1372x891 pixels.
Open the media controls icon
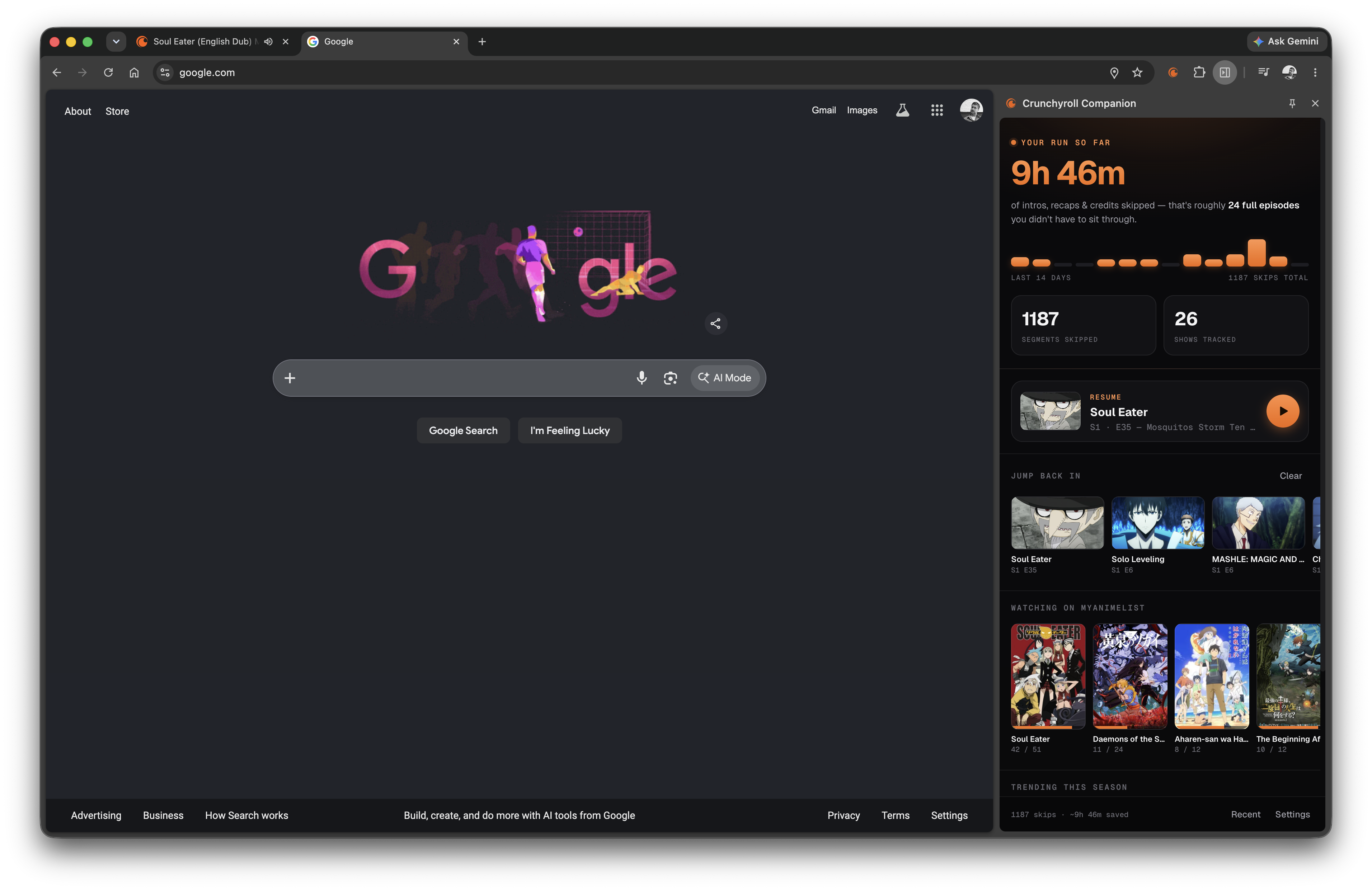[x=1263, y=72]
